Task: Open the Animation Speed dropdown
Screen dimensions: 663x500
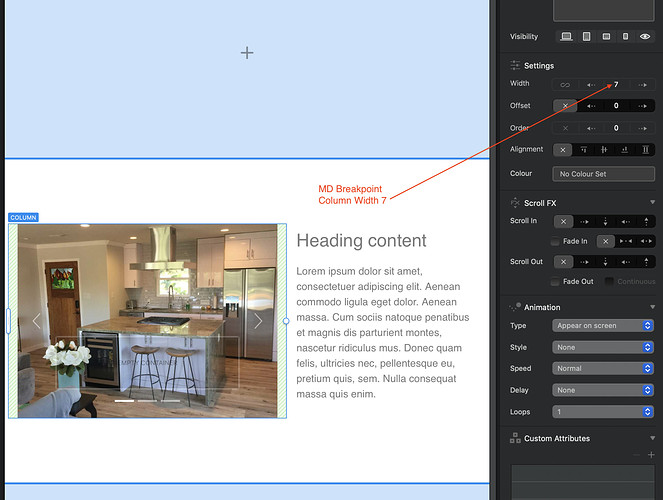Action: pos(603,368)
